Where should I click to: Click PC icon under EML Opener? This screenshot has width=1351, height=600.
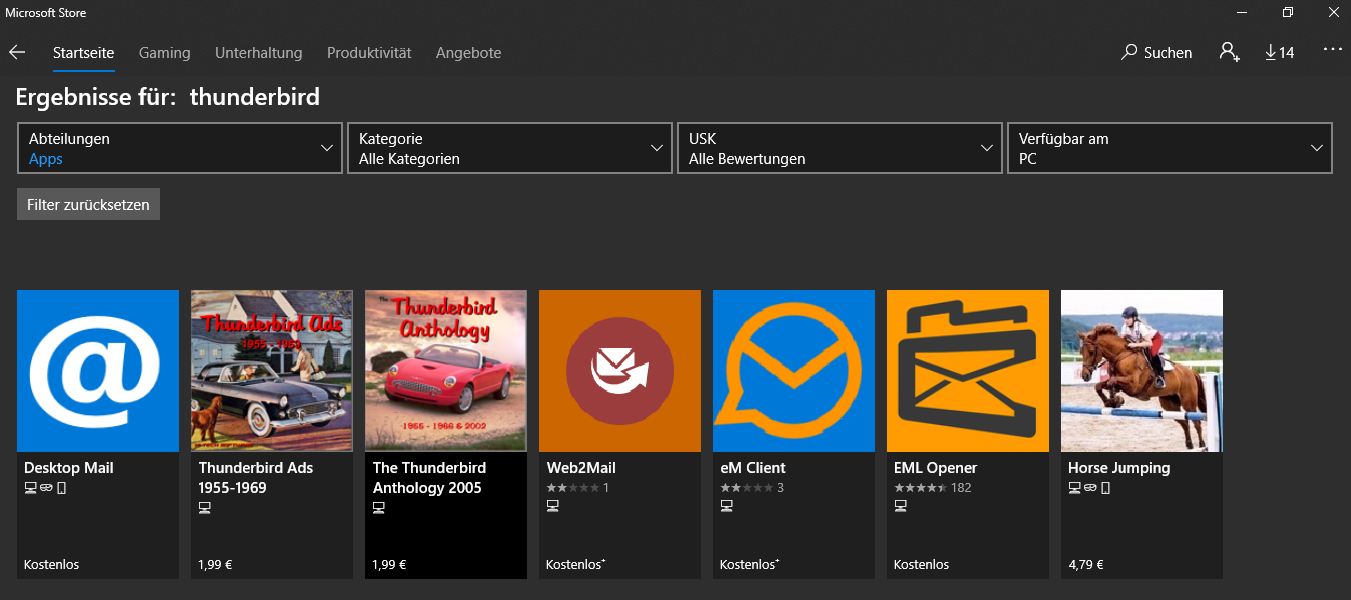point(901,507)
